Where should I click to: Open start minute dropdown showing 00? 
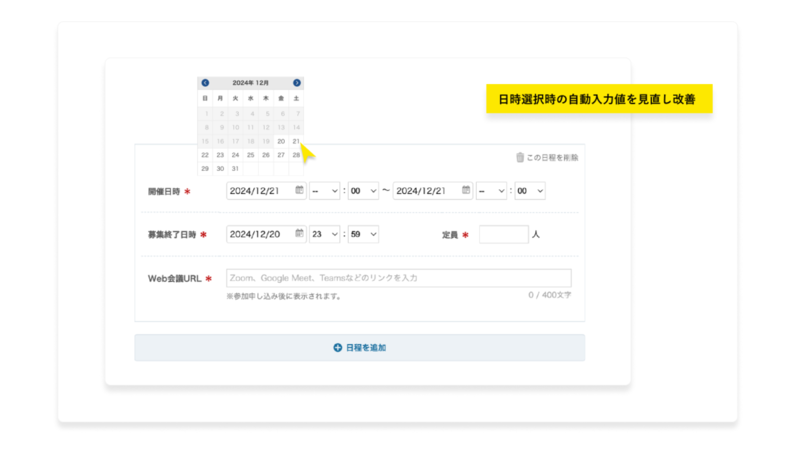(x=363, y=191)
